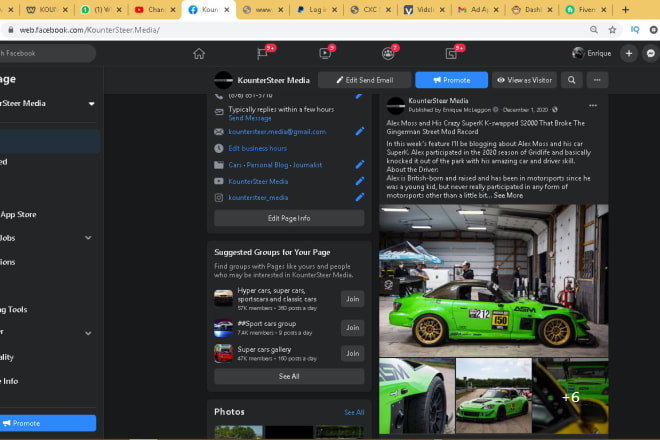
Task: Bookmark page with star icon
Action: [x=612, y=30]
